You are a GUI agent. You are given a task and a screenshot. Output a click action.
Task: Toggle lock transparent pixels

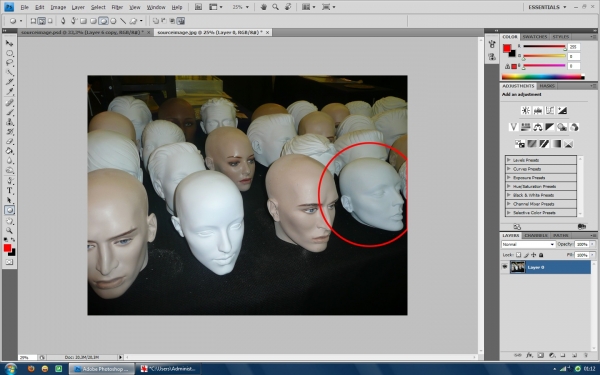tap(518, 255)
